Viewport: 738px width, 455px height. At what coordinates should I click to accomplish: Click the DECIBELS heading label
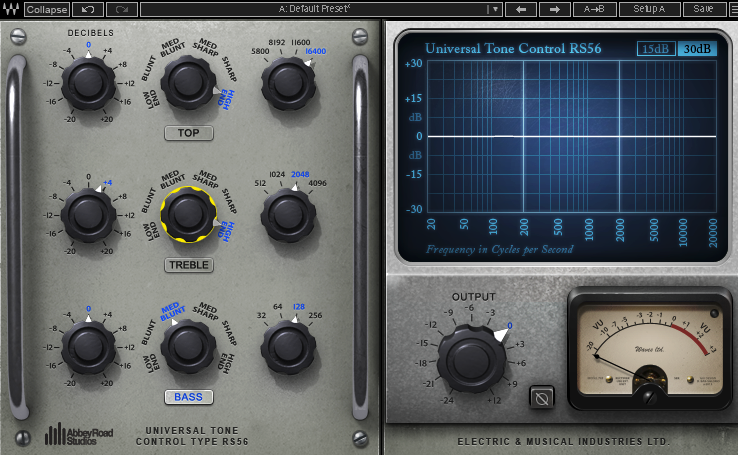coord(91,33)
